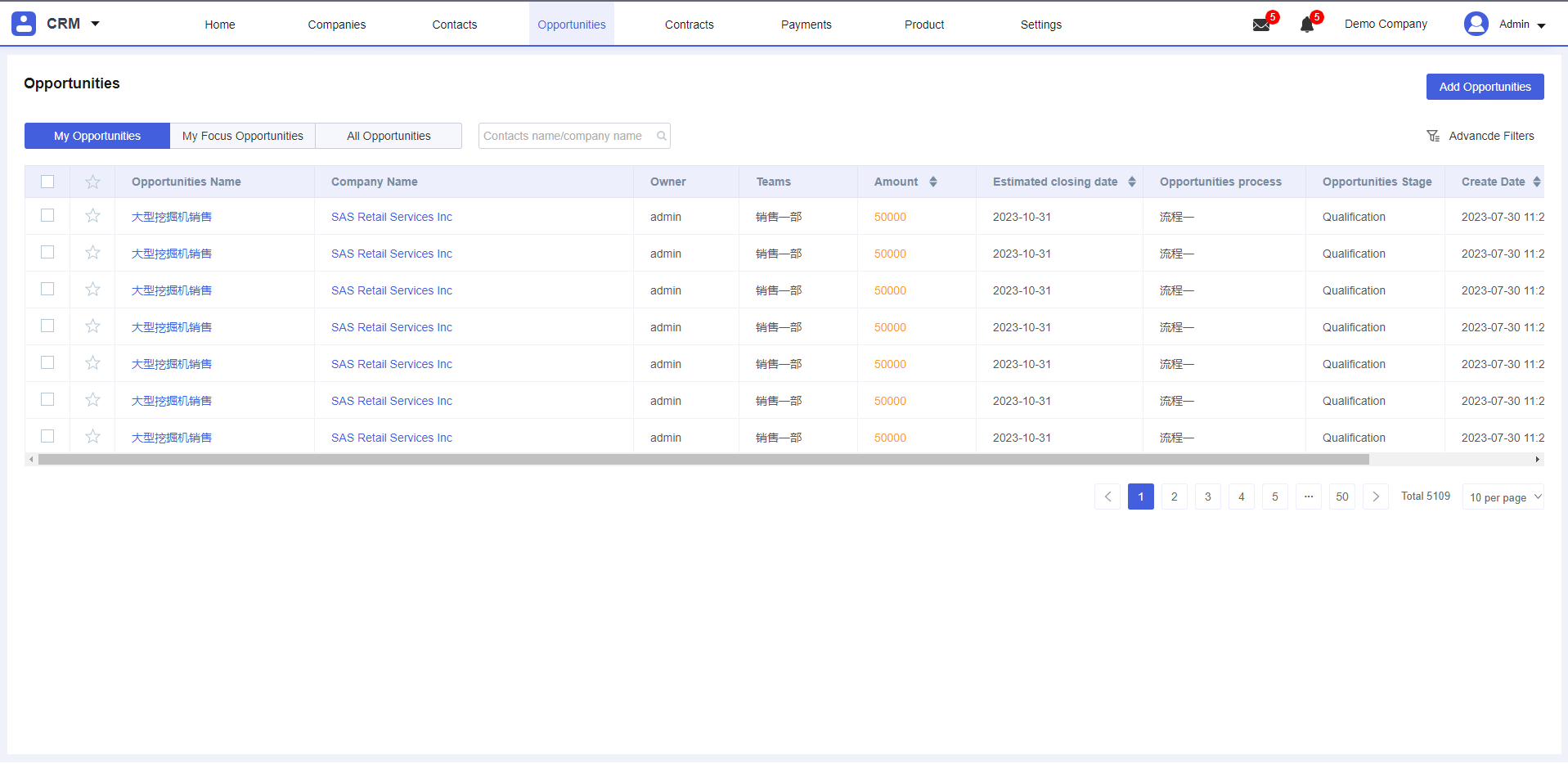Open Advancde Filters text link
Viewport: 1568px width, 764px height.
[x=1492, y=136]
